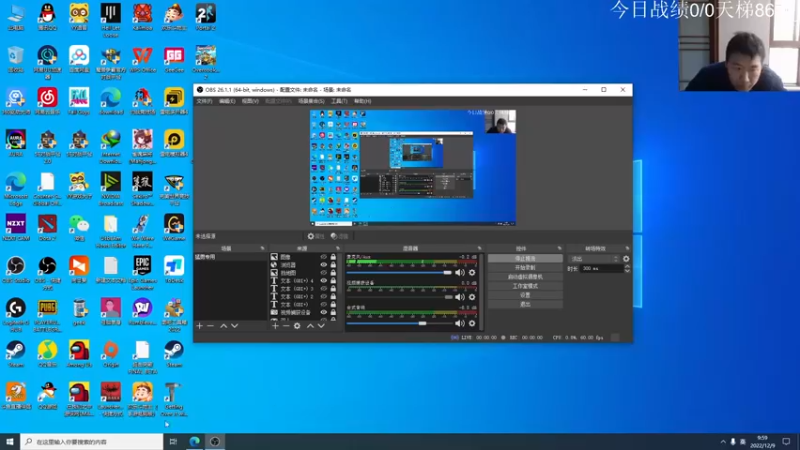Increase the transition duration with the up arrow
This screenshot has width=800, height=450.
[x=627, y=266]
